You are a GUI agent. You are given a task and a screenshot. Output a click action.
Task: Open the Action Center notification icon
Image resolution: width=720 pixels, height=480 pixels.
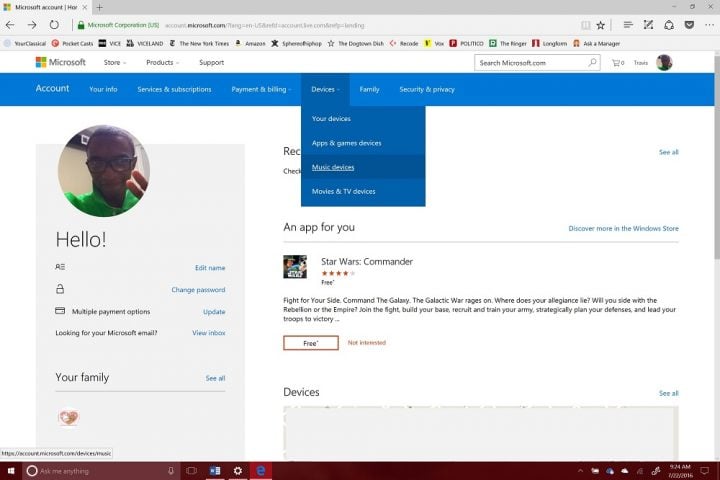click(705, 471)
